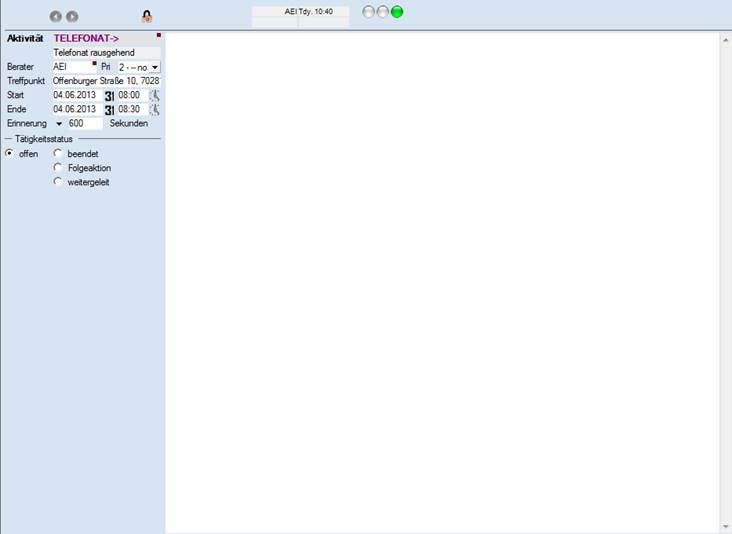Click clock icon next to Ende time

pyautogui.click(x=155, y=110)
